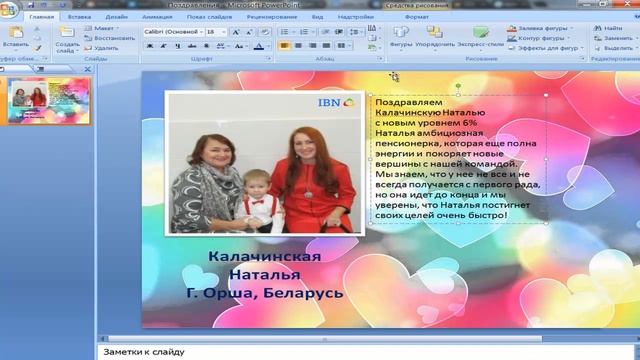Switch to the Формат drawing tools tab
640x360 pixels.
(x=417, y=17)
